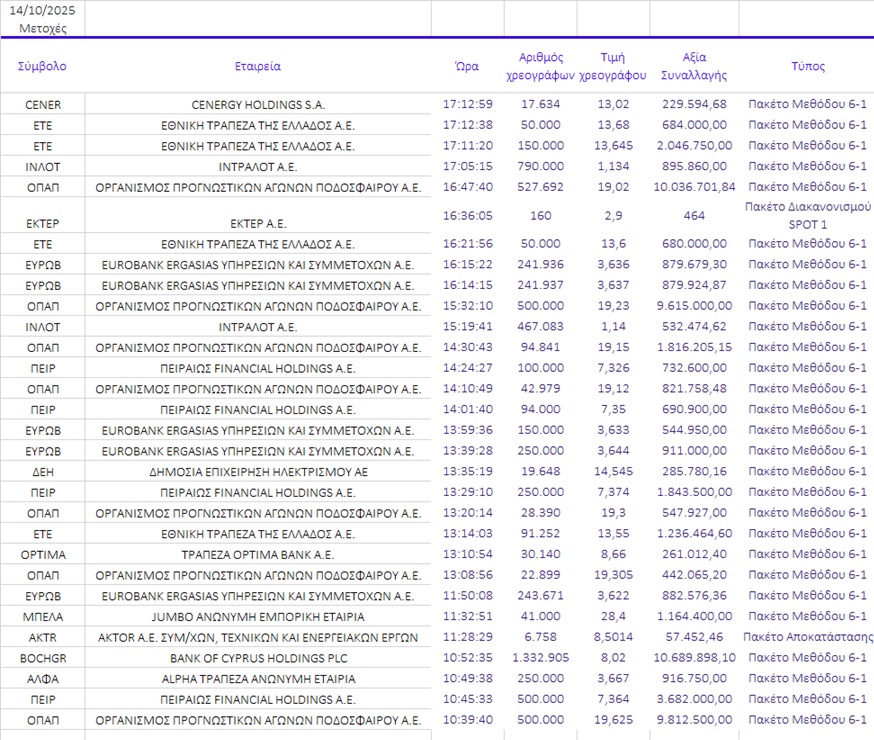Screen dimensions: 874x740
Task: Select the Εταιρεία column header
Action: (x=258, y=66)
